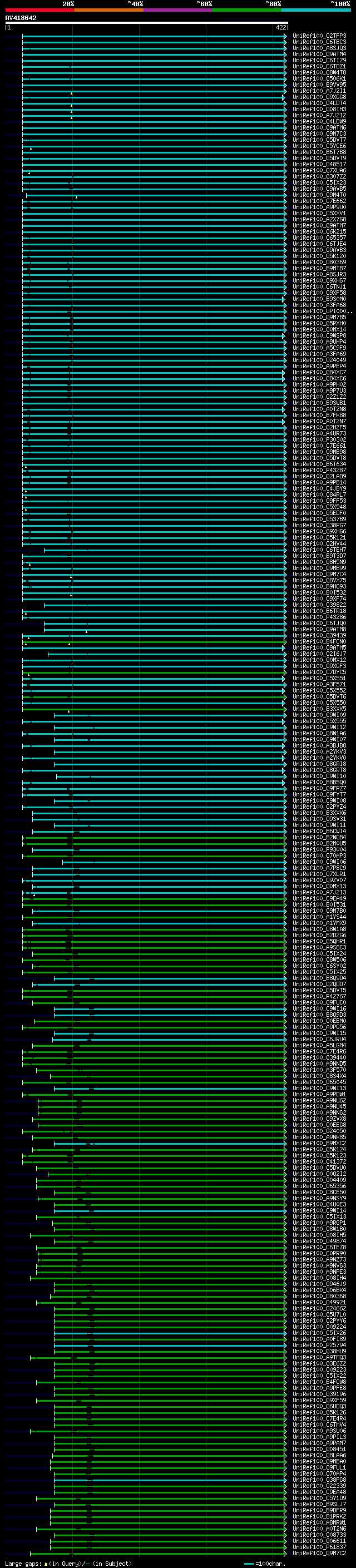Click the purple ~60% identity legend segment
The image size is (356, 1568).
pyautogui.click(x=179, y=10)
